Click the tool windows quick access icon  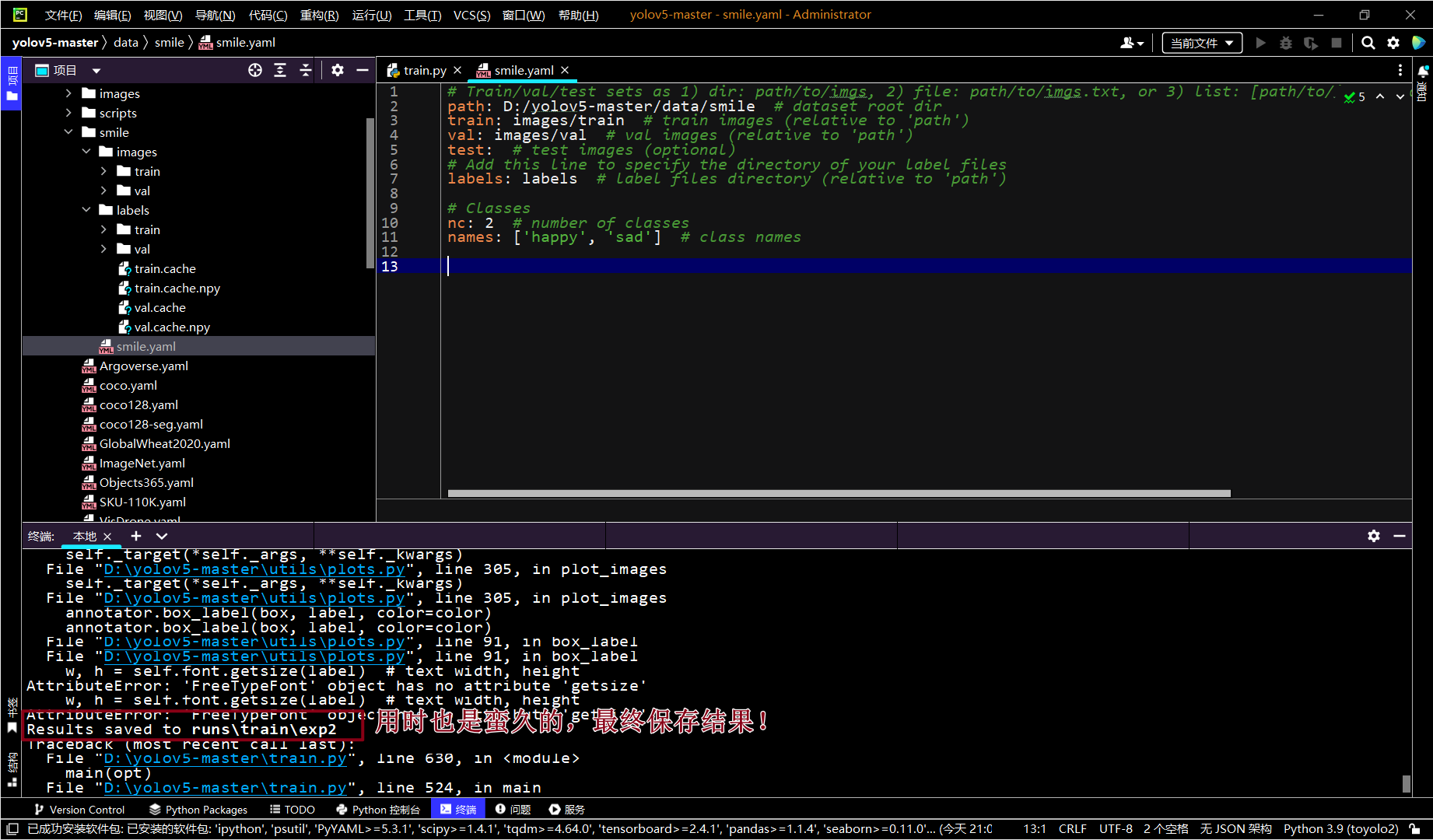12,829
